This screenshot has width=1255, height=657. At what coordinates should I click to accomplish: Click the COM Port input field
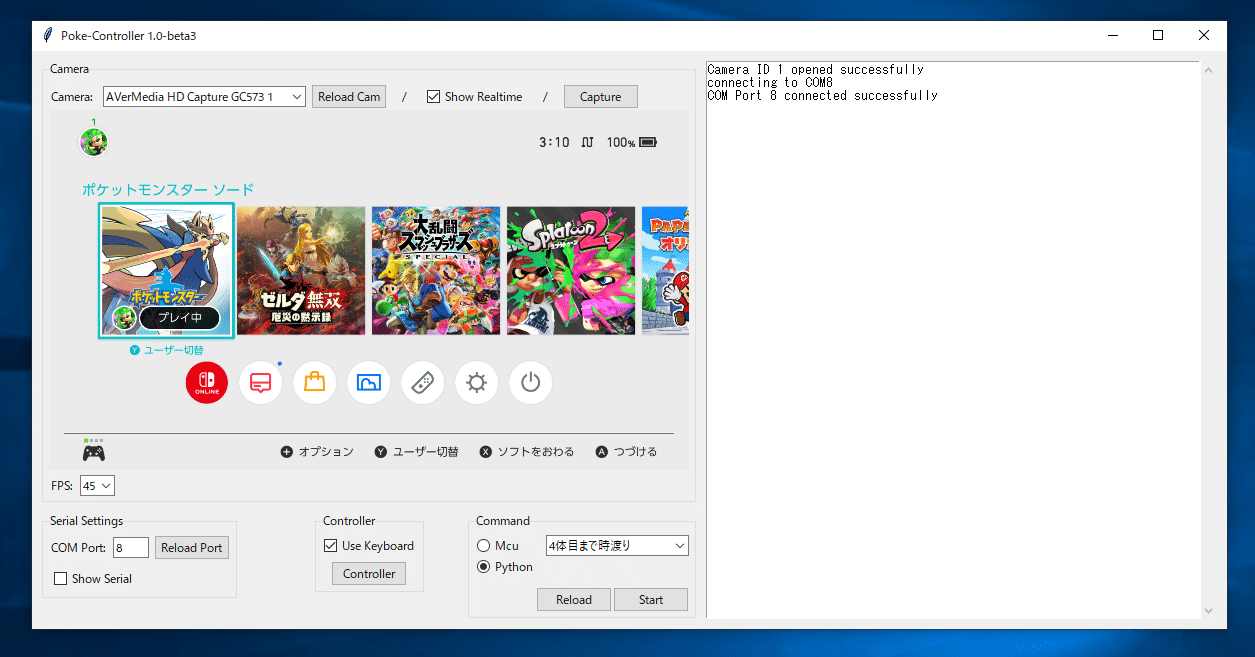[130, 547]
